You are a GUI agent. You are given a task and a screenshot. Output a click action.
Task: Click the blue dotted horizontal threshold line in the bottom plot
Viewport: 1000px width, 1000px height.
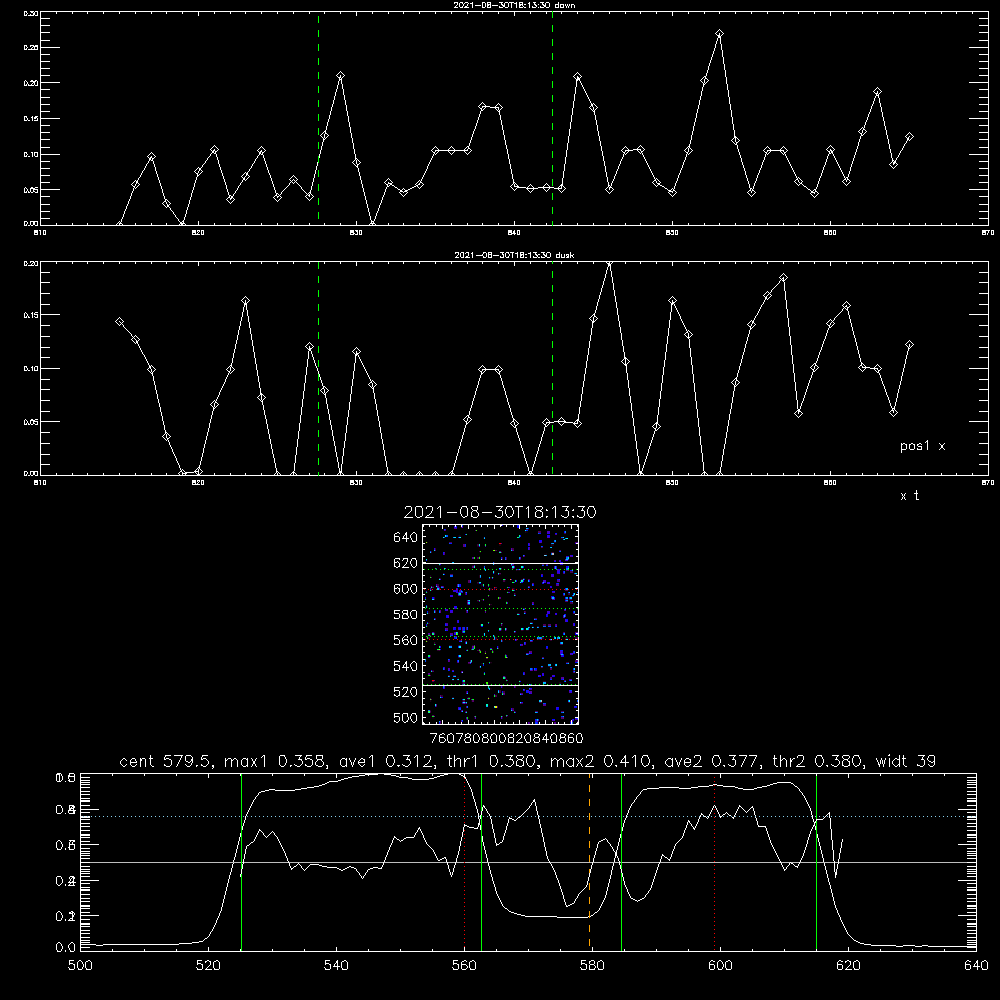tap(528, 816)
